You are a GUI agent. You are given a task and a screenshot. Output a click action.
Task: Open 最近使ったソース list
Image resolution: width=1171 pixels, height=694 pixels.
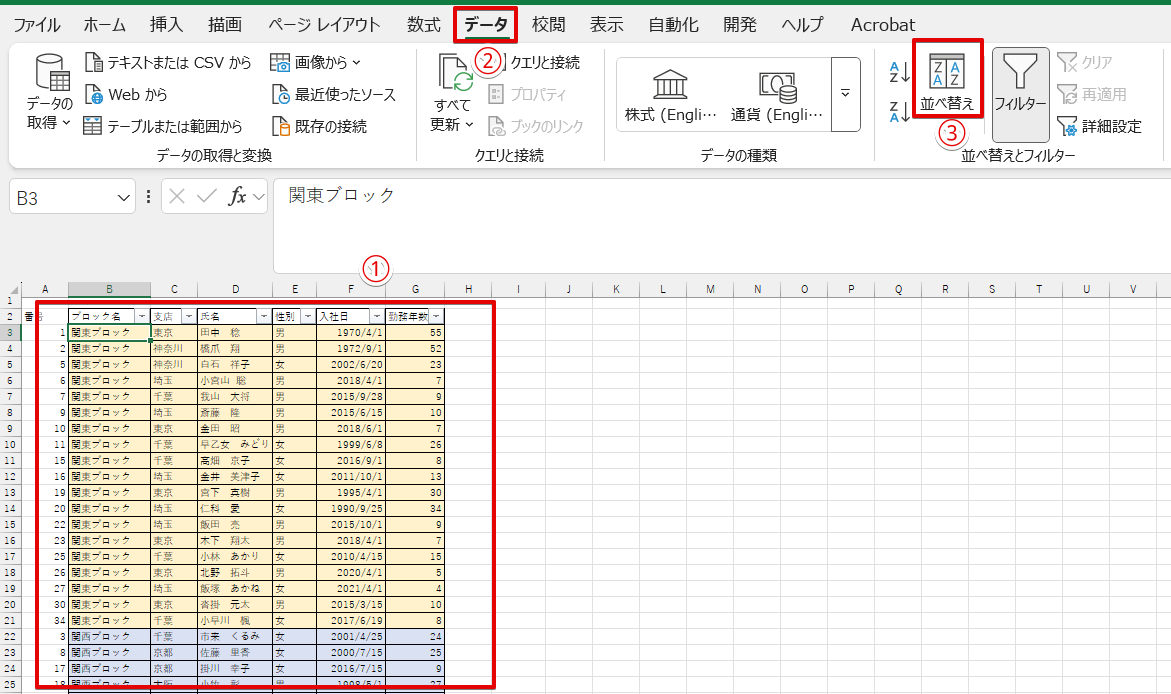point(334,94)
